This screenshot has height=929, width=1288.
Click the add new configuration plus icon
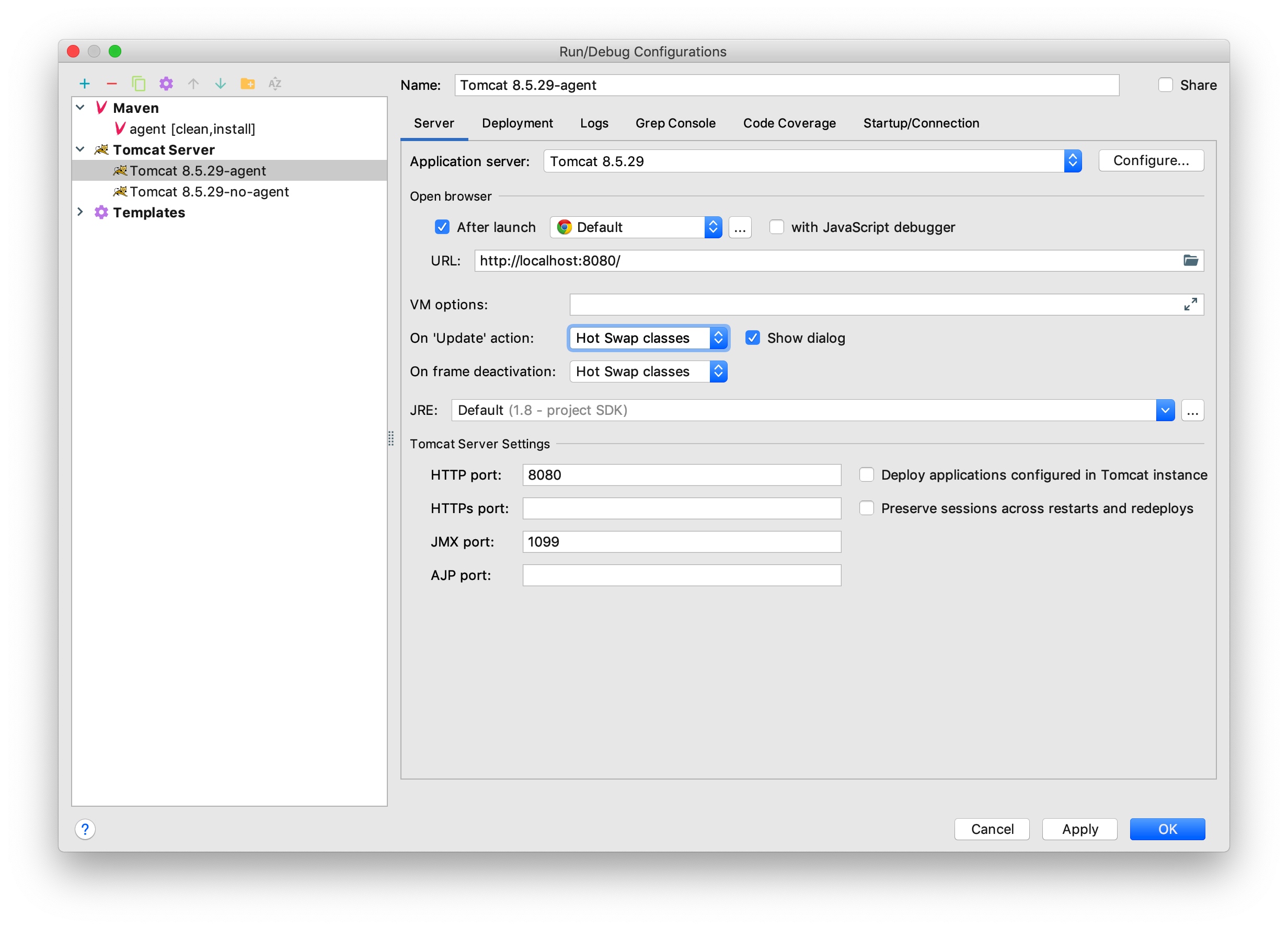85,84
